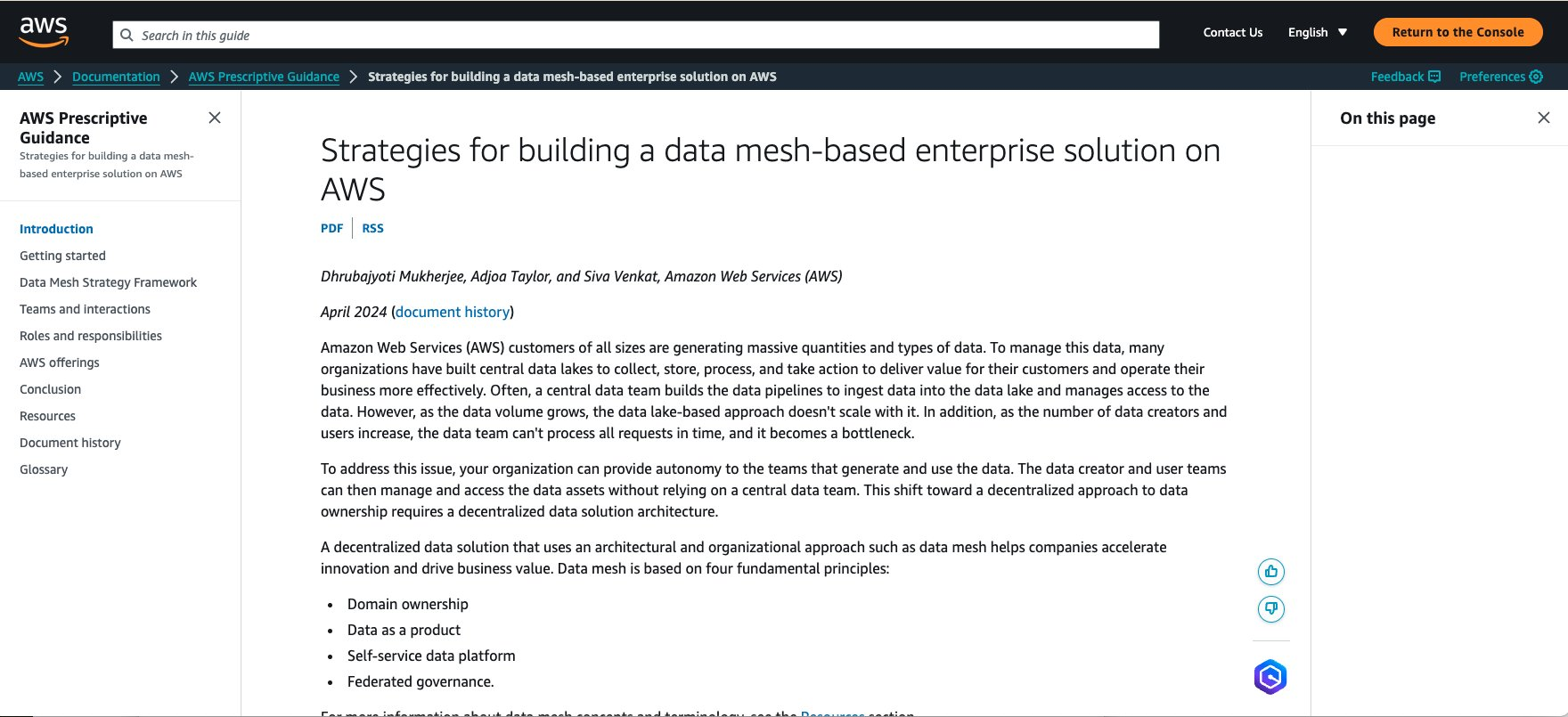The height and width of the screenshot is (717, 1568).
Task: Select the Data Mesh Strategy Framework section
Action: point(108,282)
